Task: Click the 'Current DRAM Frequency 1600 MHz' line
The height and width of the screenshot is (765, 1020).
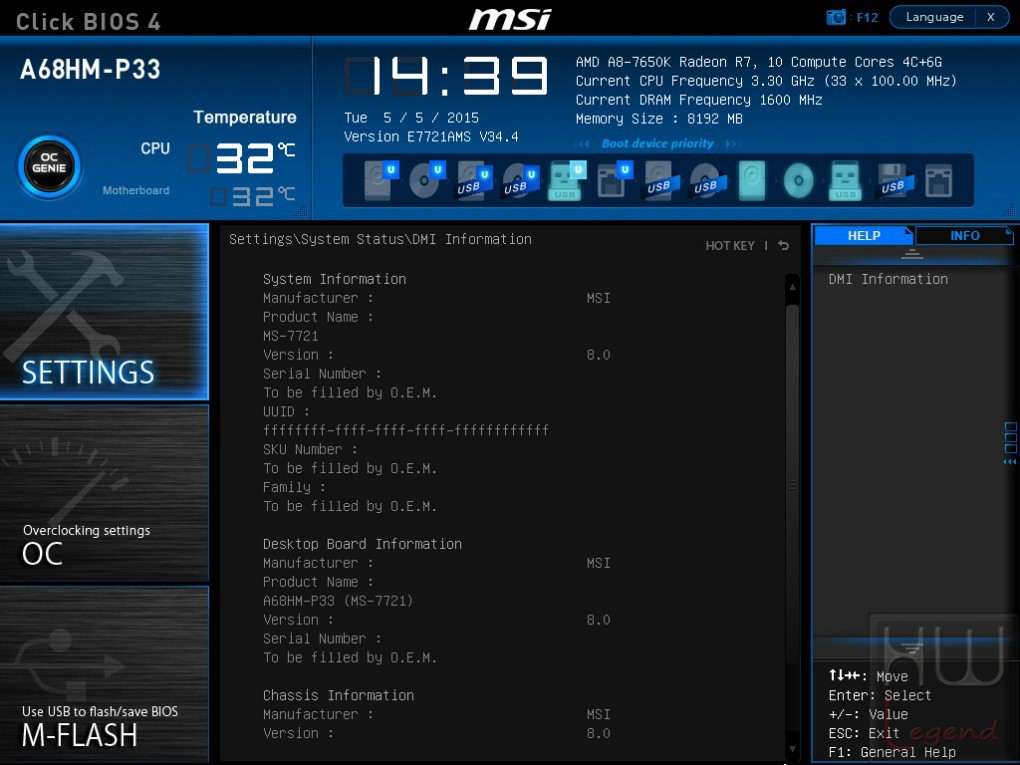Action: pos(699,100)
